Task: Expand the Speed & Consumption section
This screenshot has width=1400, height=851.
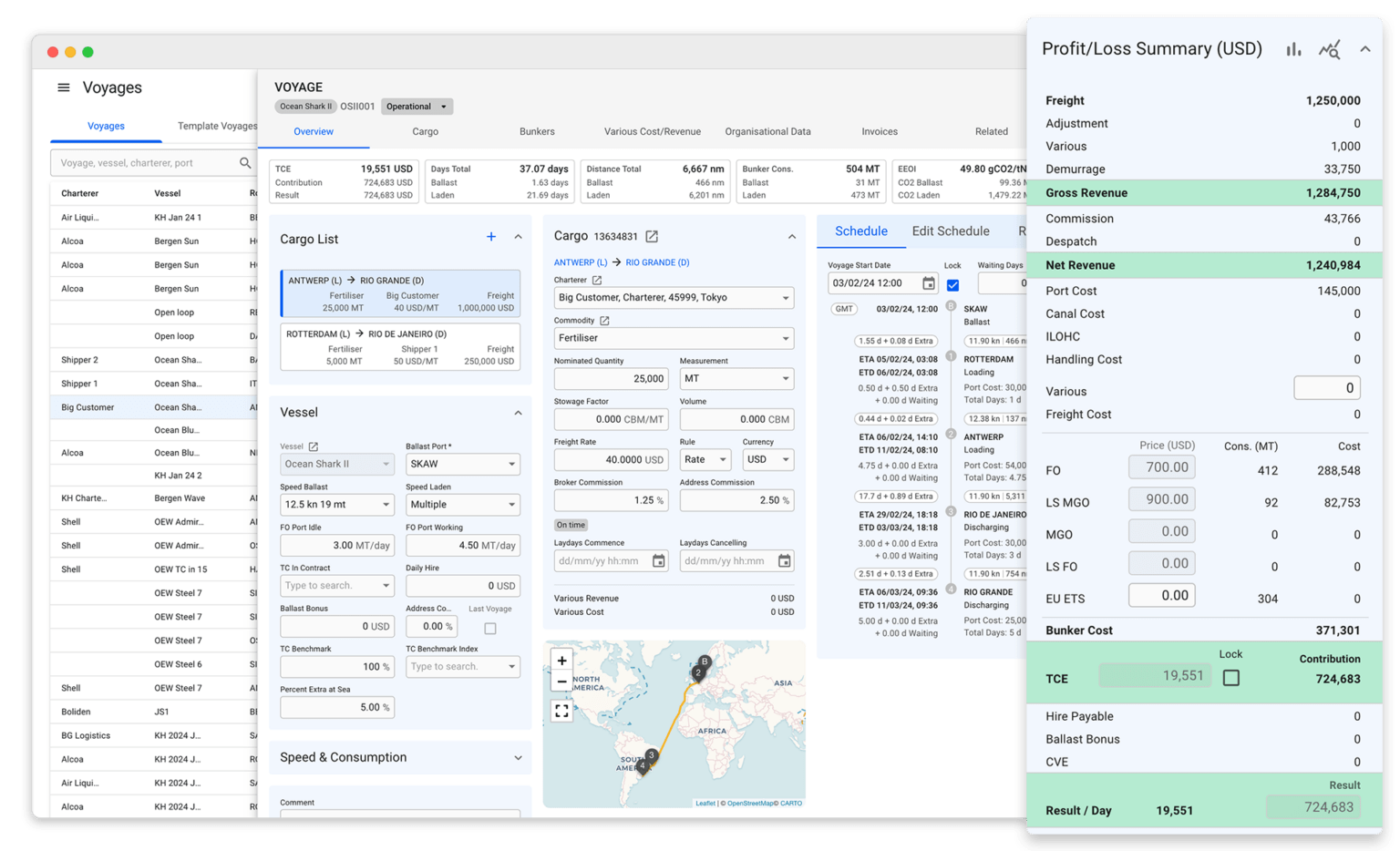Action: pos(518,757)
